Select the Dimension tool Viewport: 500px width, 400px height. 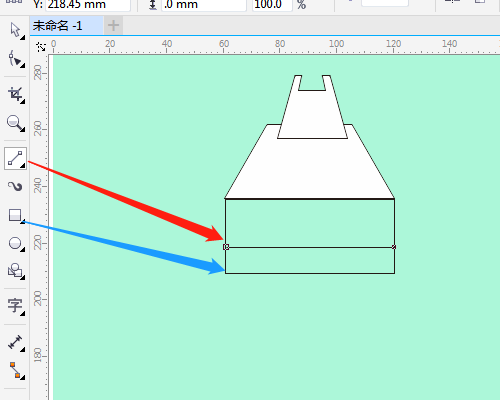15,343
